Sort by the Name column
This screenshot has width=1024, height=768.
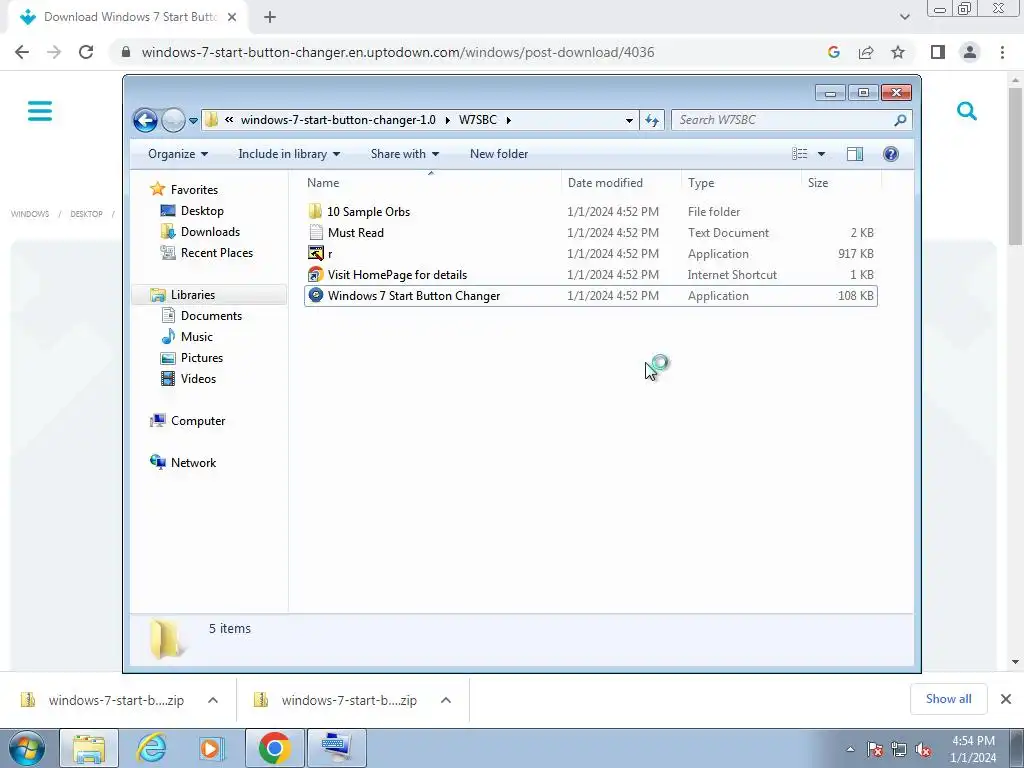click(431, 183)
